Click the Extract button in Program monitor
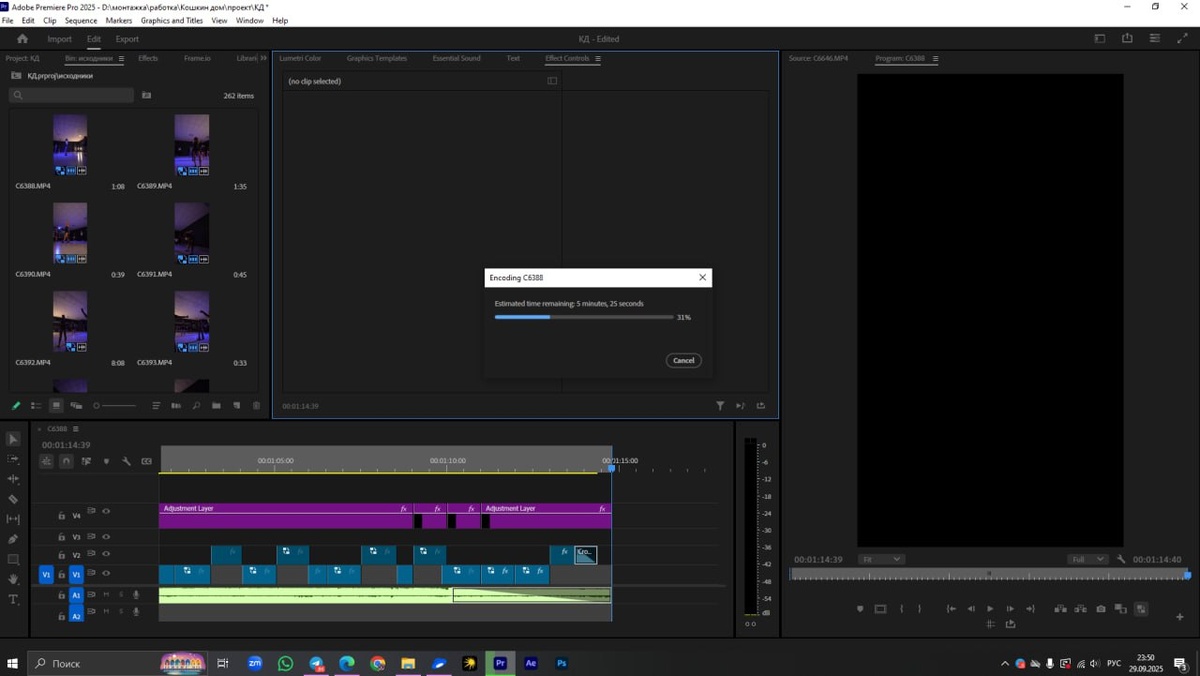 pos(1081,609)
